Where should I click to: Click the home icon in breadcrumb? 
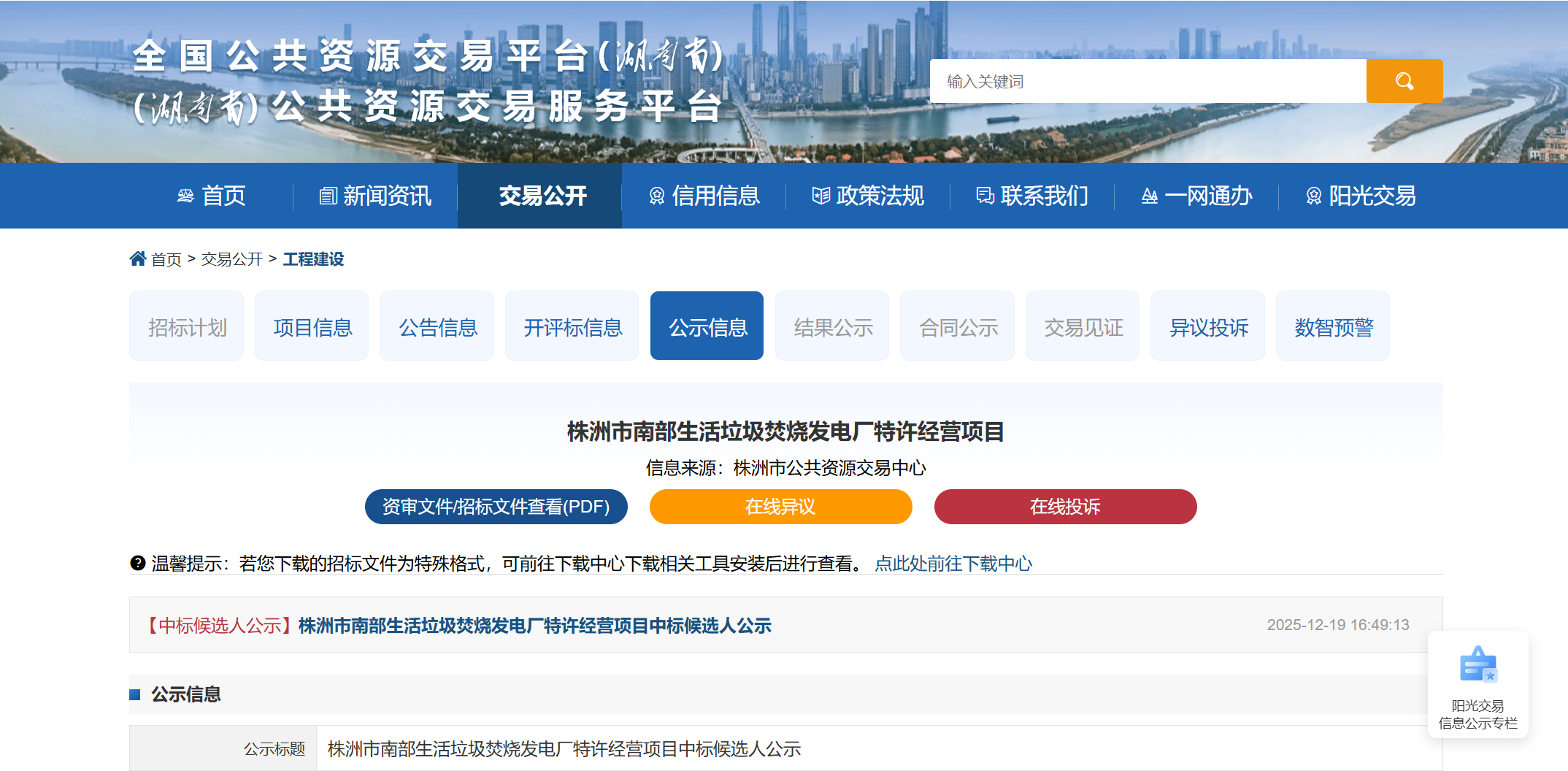[138, 258]
